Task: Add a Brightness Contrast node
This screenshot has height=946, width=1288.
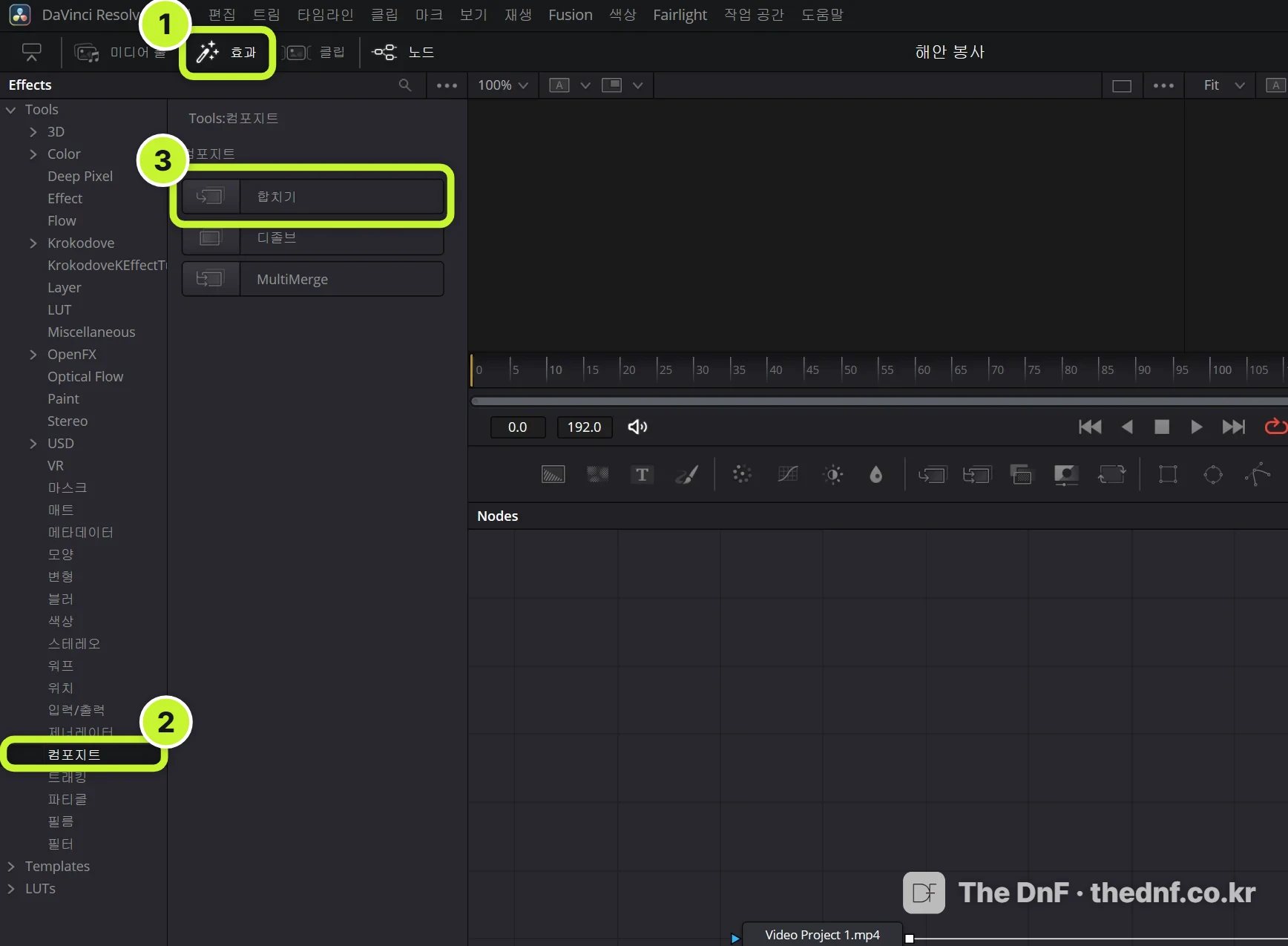Action: coord(833,474)
